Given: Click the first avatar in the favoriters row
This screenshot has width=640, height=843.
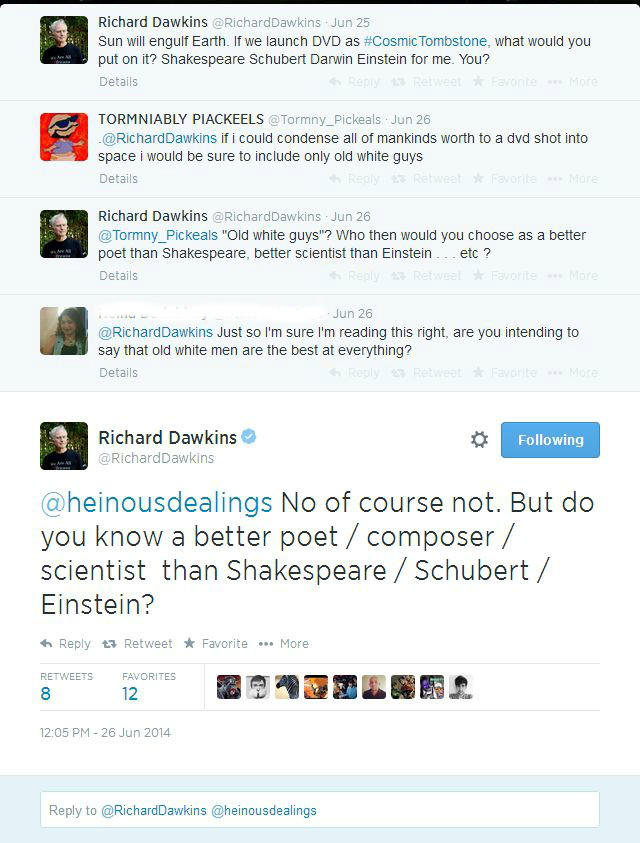Looking at the screenshot, I should coord(229,687).
